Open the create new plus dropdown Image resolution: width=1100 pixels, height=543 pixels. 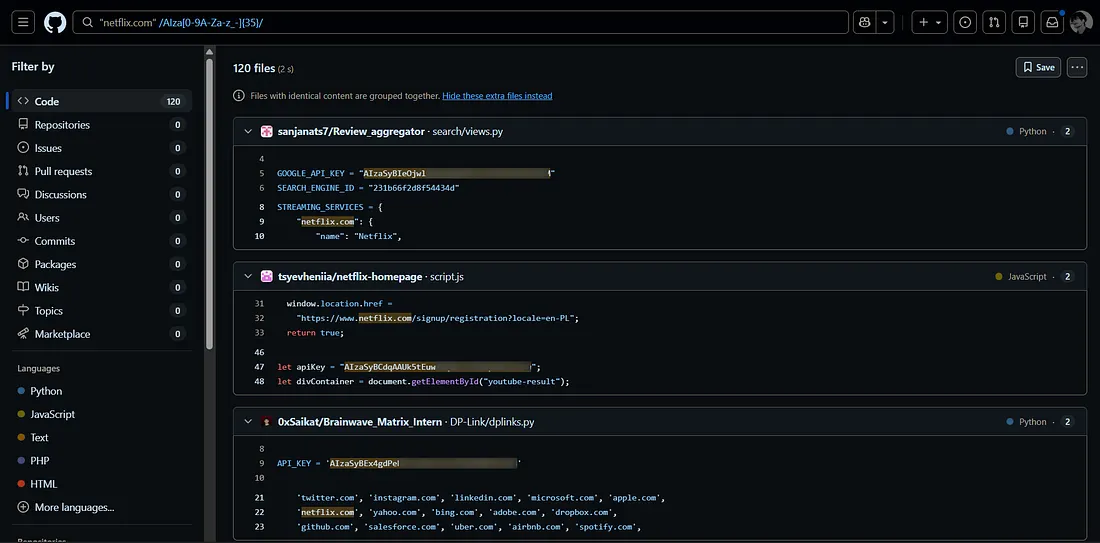(x=930, y=22)
